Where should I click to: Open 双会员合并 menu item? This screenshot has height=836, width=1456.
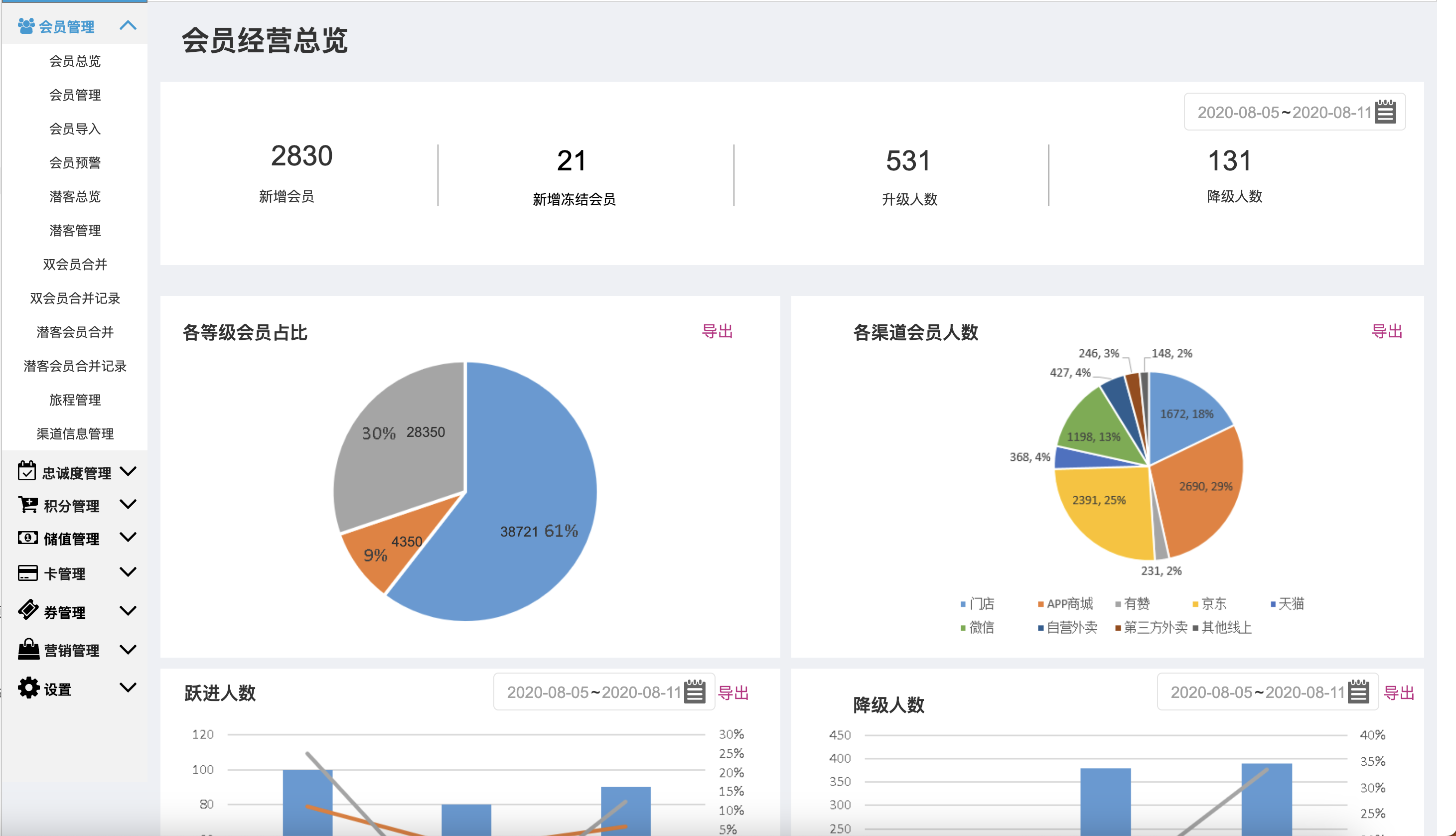75,264
